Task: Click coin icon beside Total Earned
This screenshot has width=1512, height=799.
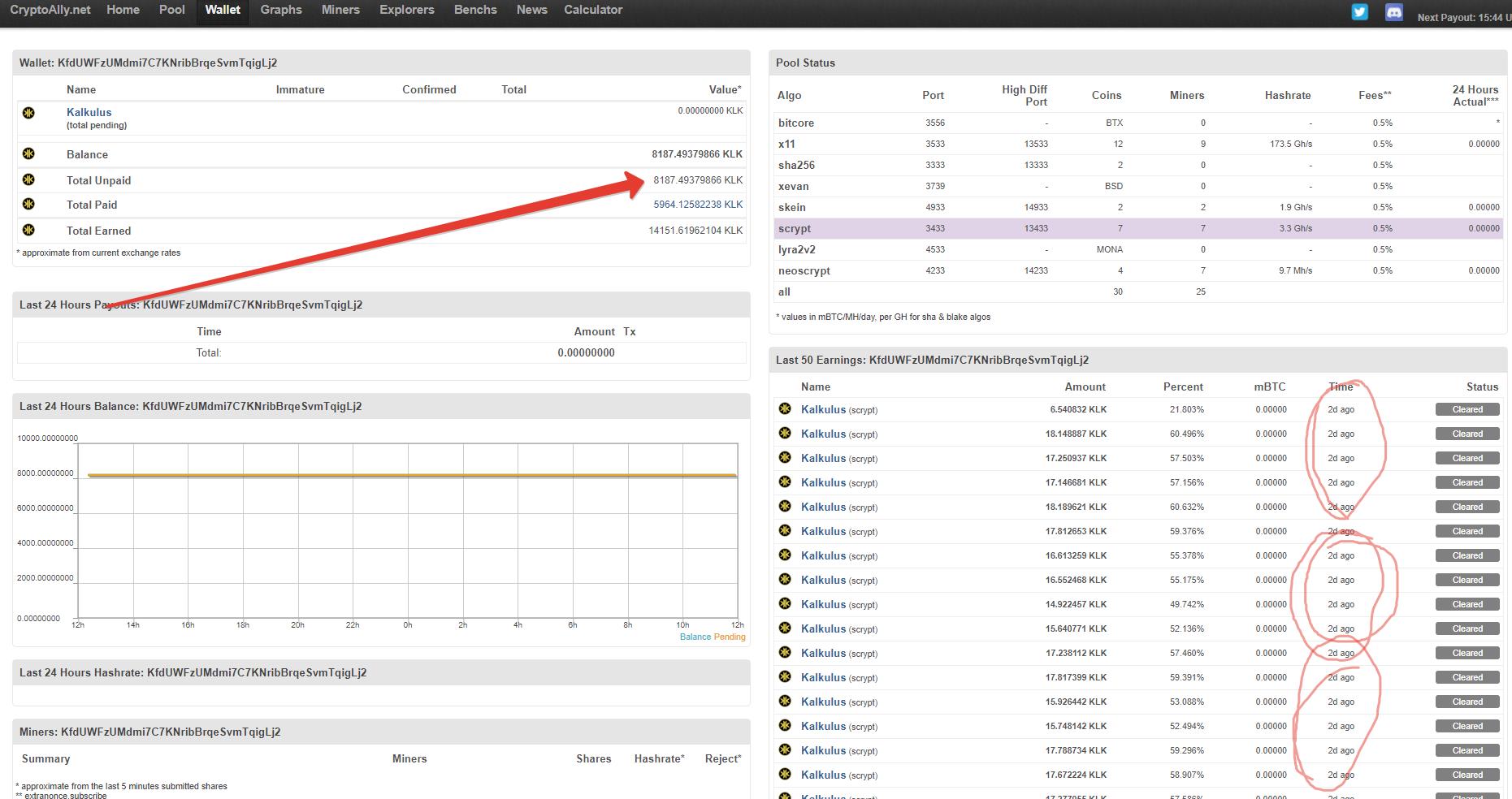Action: click(x=28, y=230)
